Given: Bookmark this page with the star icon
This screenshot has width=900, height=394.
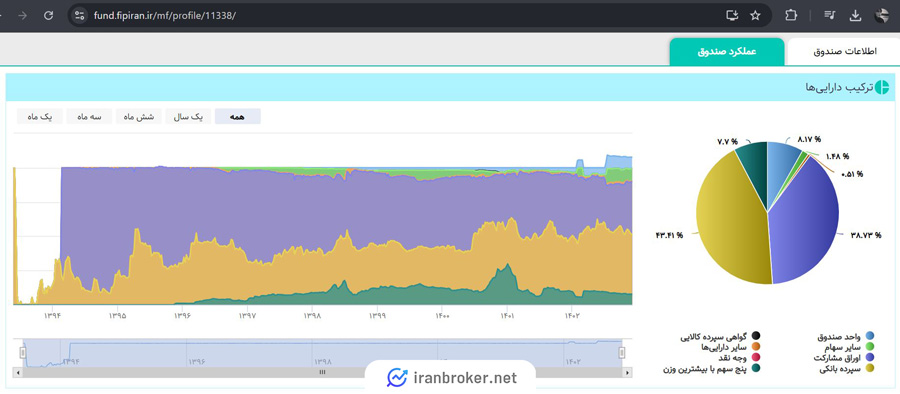Looking at the screenshot, I should point(755,16).
